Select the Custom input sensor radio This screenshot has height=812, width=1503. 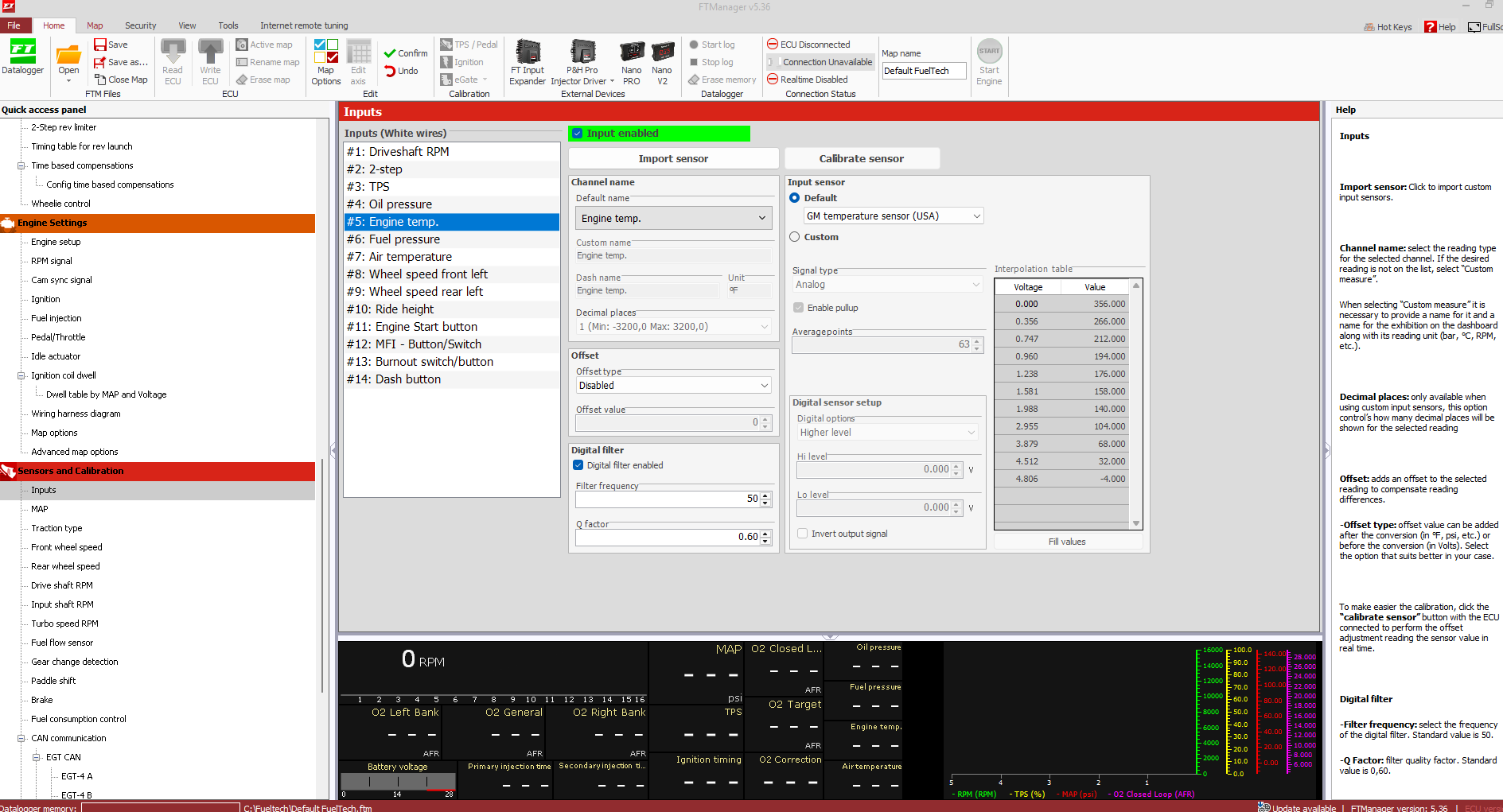[x=795, y=237]
